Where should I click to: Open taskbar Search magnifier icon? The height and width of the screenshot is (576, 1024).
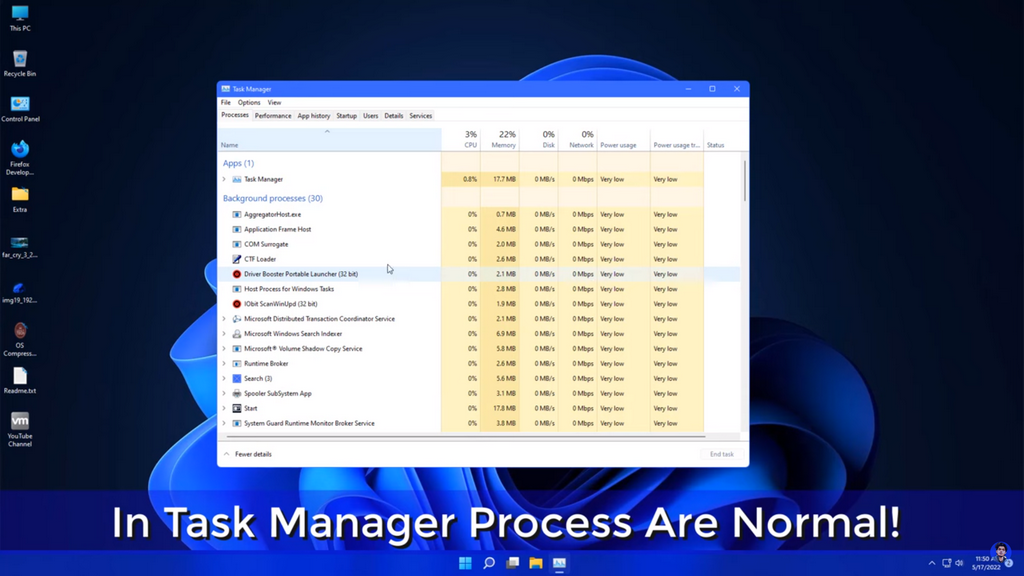point(488,563)
